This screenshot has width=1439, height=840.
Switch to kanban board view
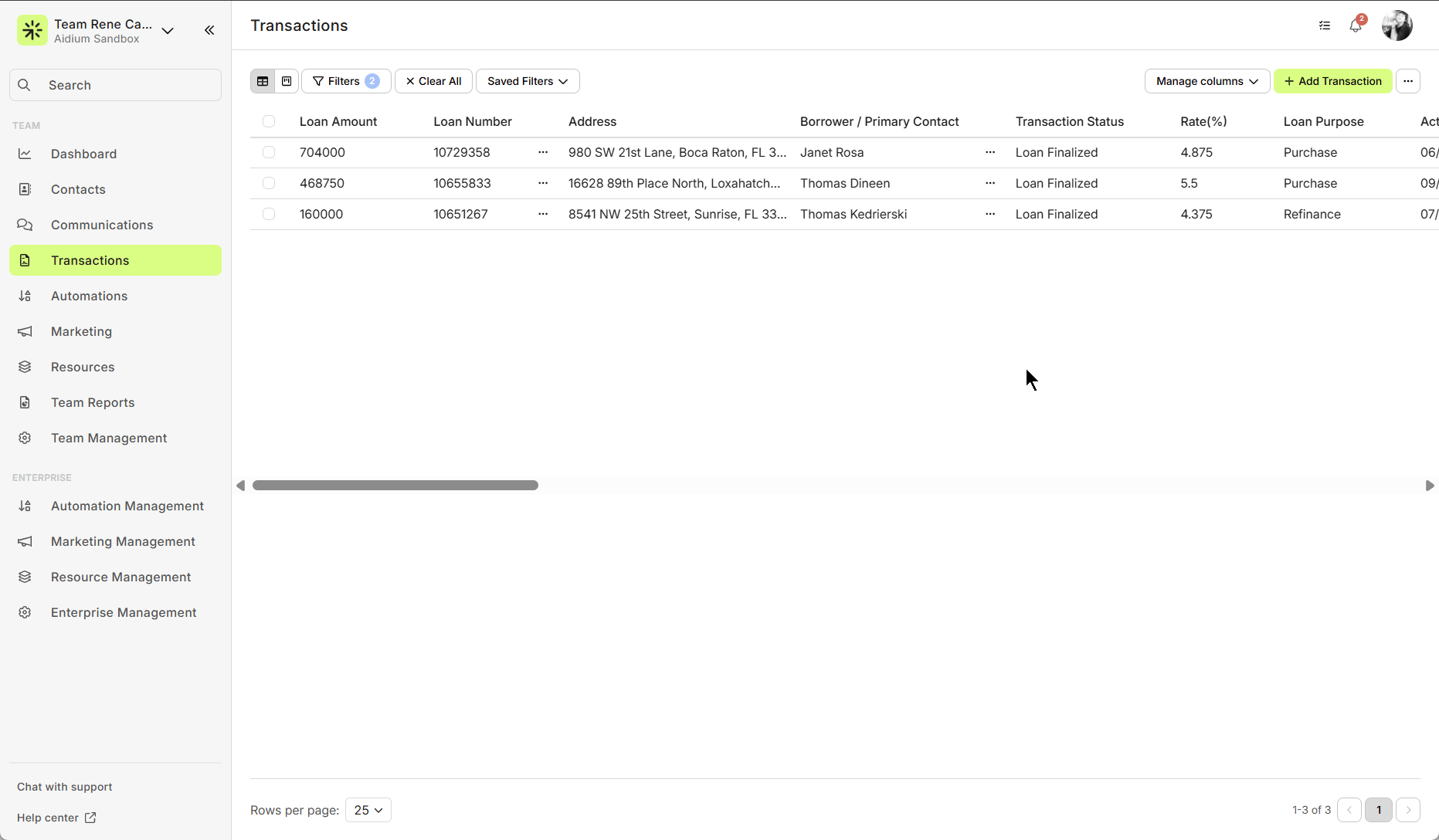286,81
